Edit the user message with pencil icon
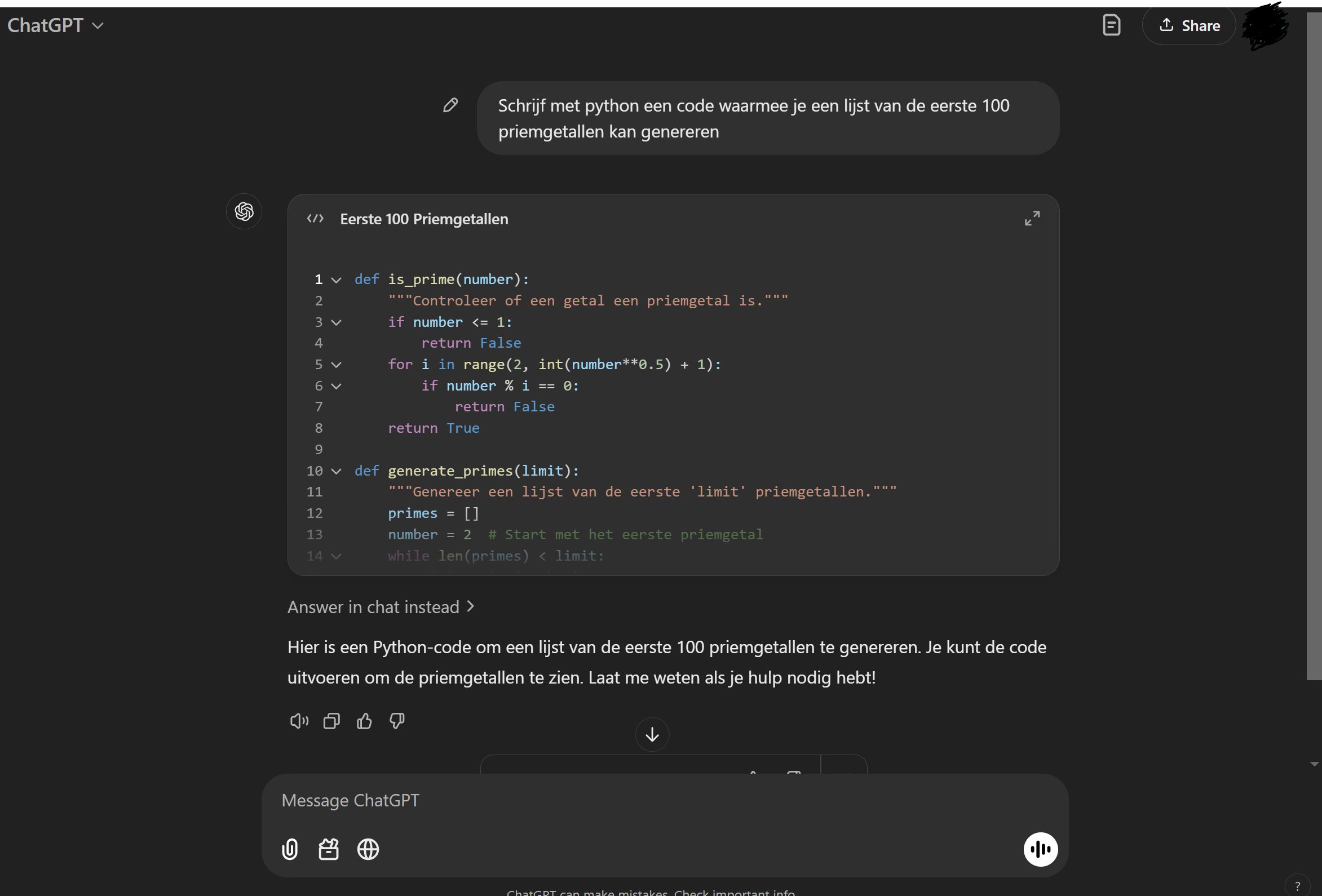The height and width of the screenshot is (896, 1322). point(450,105)
